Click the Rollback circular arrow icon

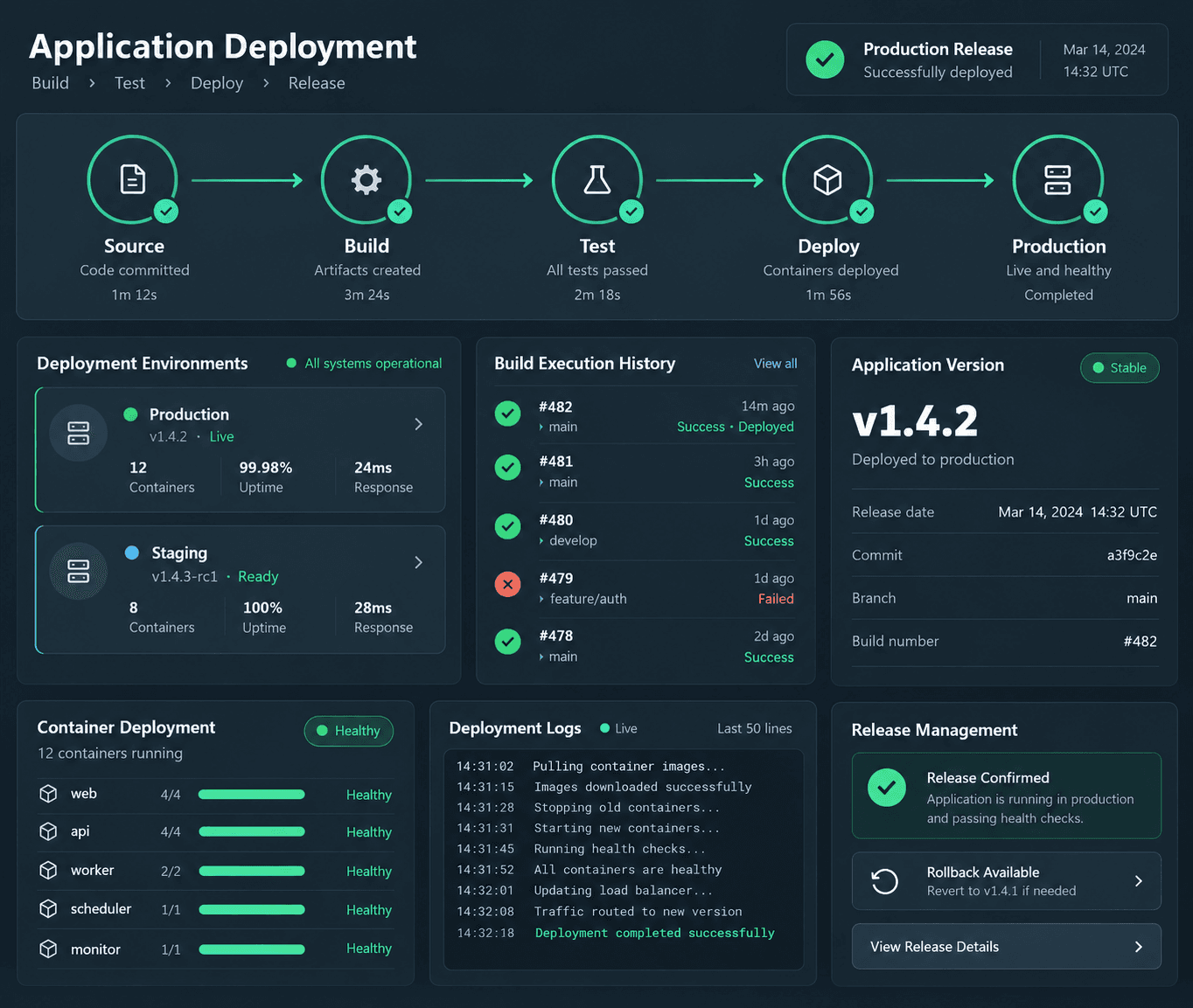[885, 881]
